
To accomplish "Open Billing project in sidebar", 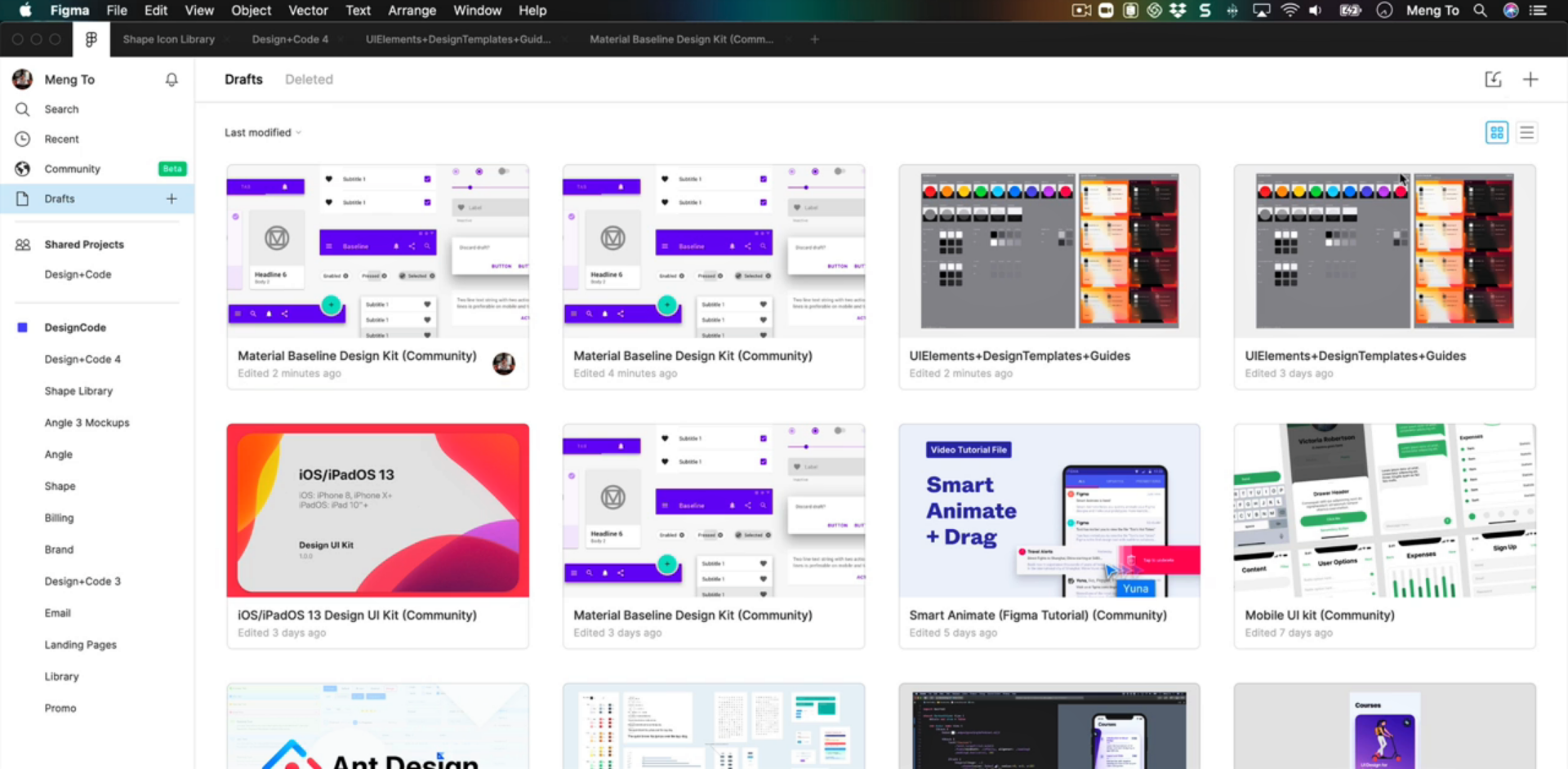I will tap(59, 518).
